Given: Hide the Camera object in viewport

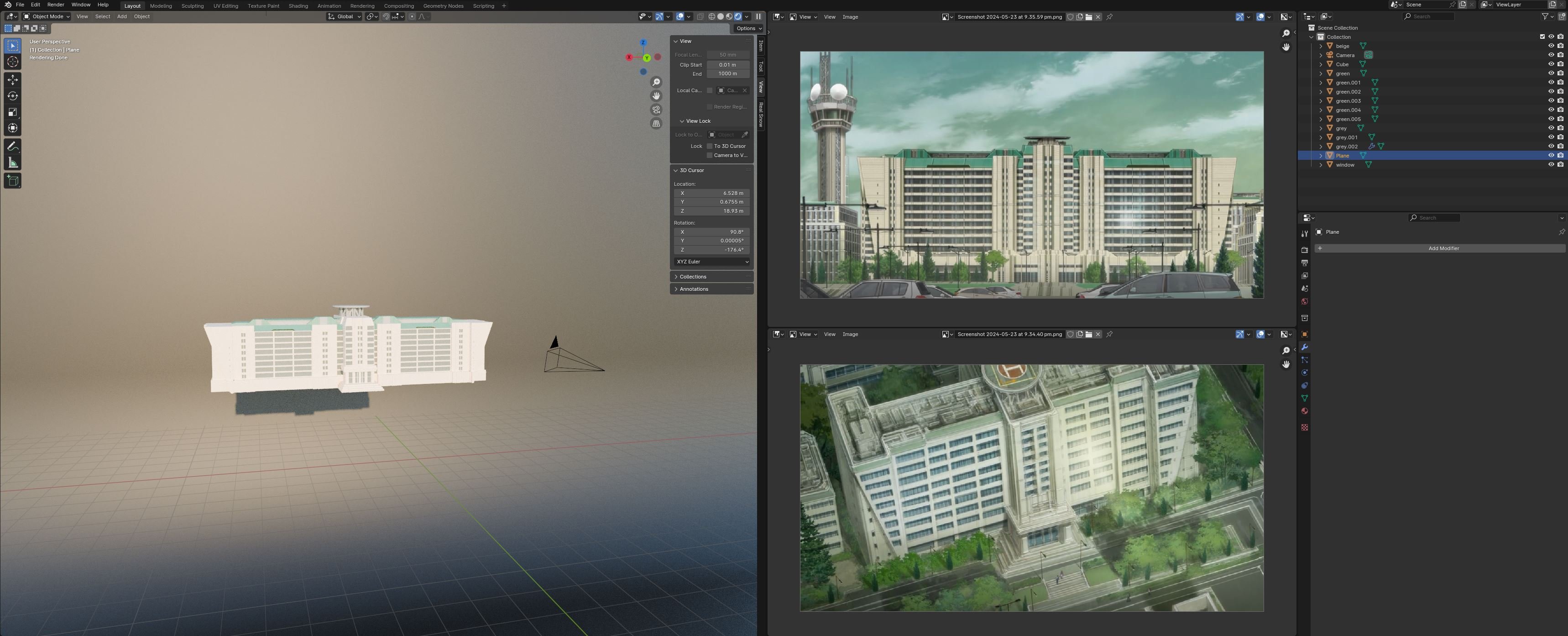Looking at the screenshot, I should 1551,55.
